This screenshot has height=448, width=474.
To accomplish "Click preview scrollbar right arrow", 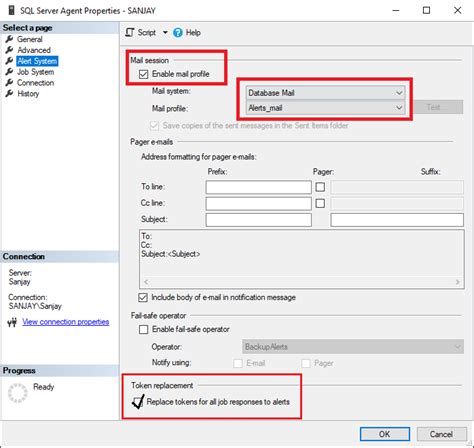I will (x=458, y=282).
